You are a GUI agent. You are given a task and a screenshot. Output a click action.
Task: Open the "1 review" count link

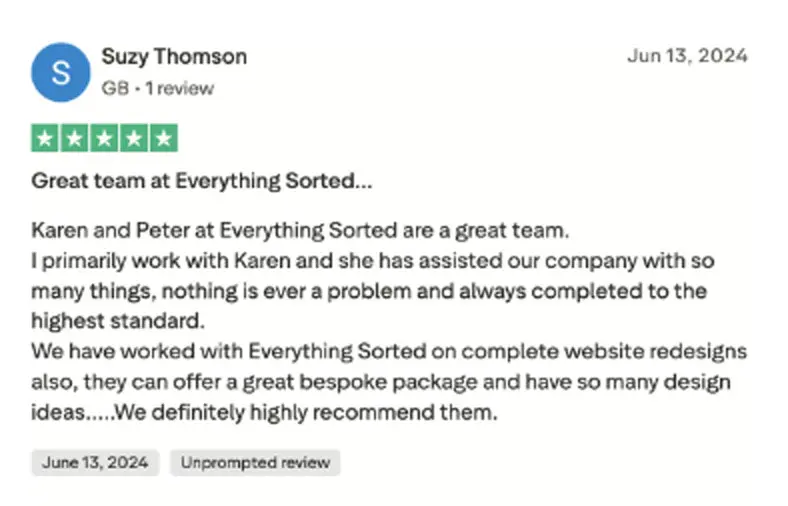click(179, 88)
